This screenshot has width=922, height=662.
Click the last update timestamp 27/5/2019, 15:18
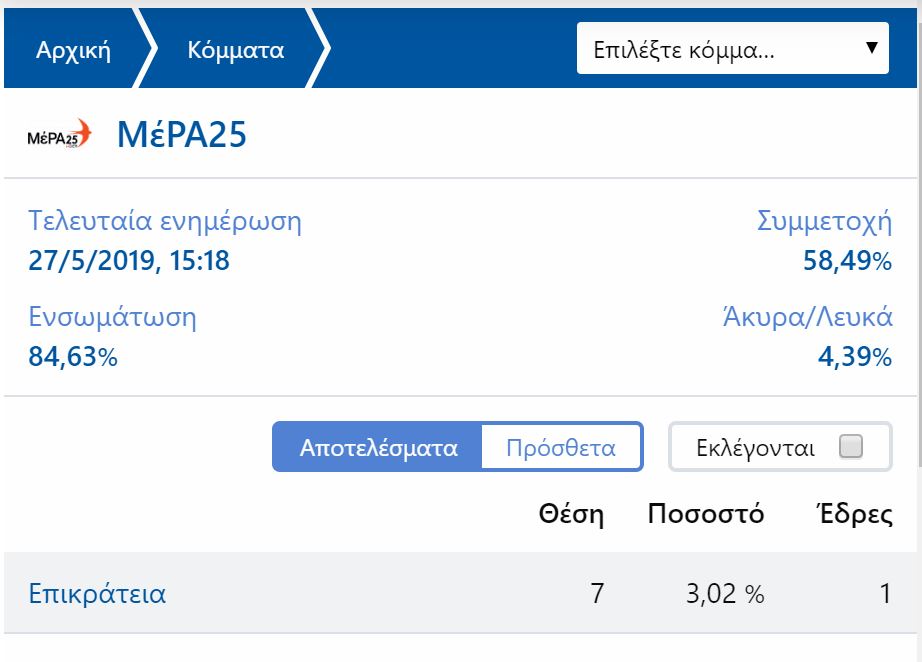pyautogui.click(x=129, y=262)
